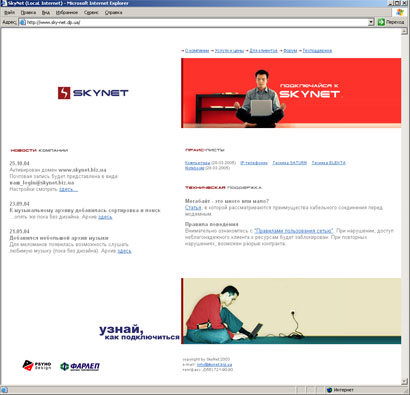The width and height of the screenshot is (410, 395).
Task: Click the SKYNET logo on the left
Action: pos(93,93)
